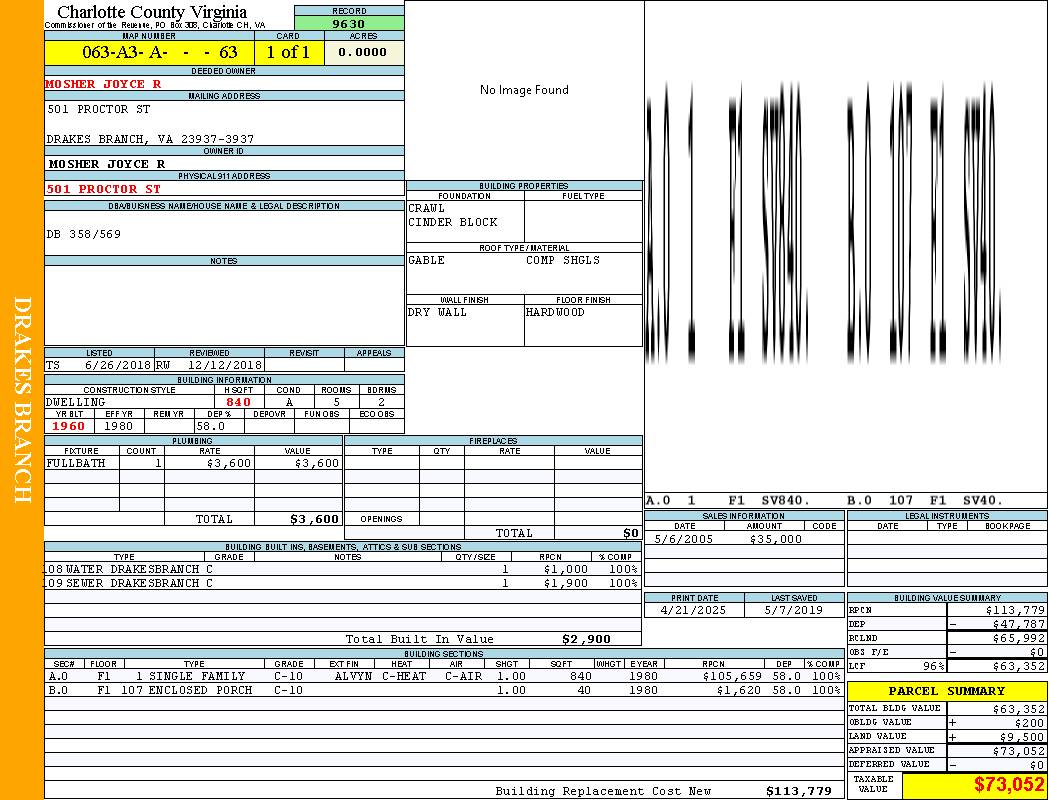This screenshot has width=1050, height=800.
Task: Click 1 SINGLE FAMILY section type
Action: [190, 676]
